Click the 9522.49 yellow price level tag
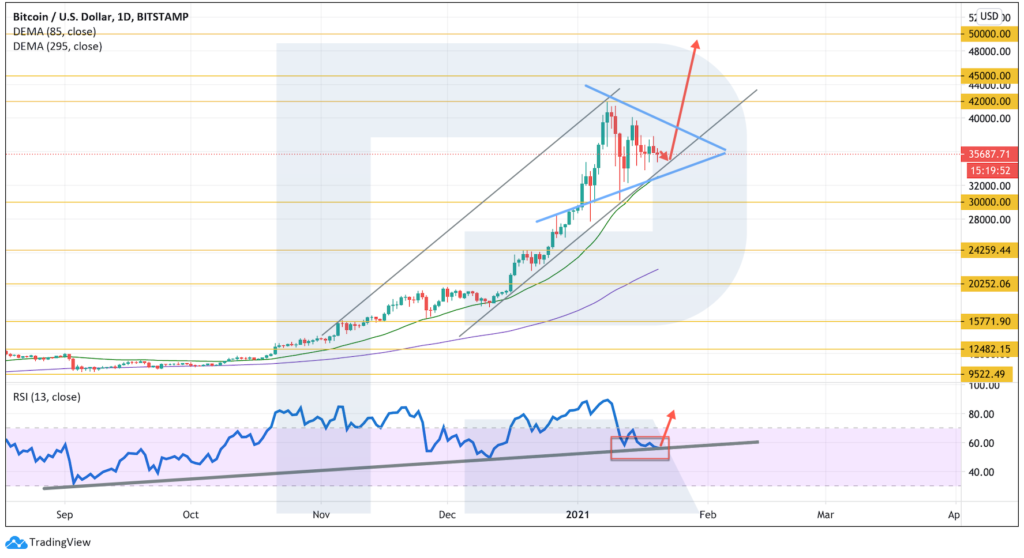Screen dimensions: 1024x558 (x=985, y=374)
